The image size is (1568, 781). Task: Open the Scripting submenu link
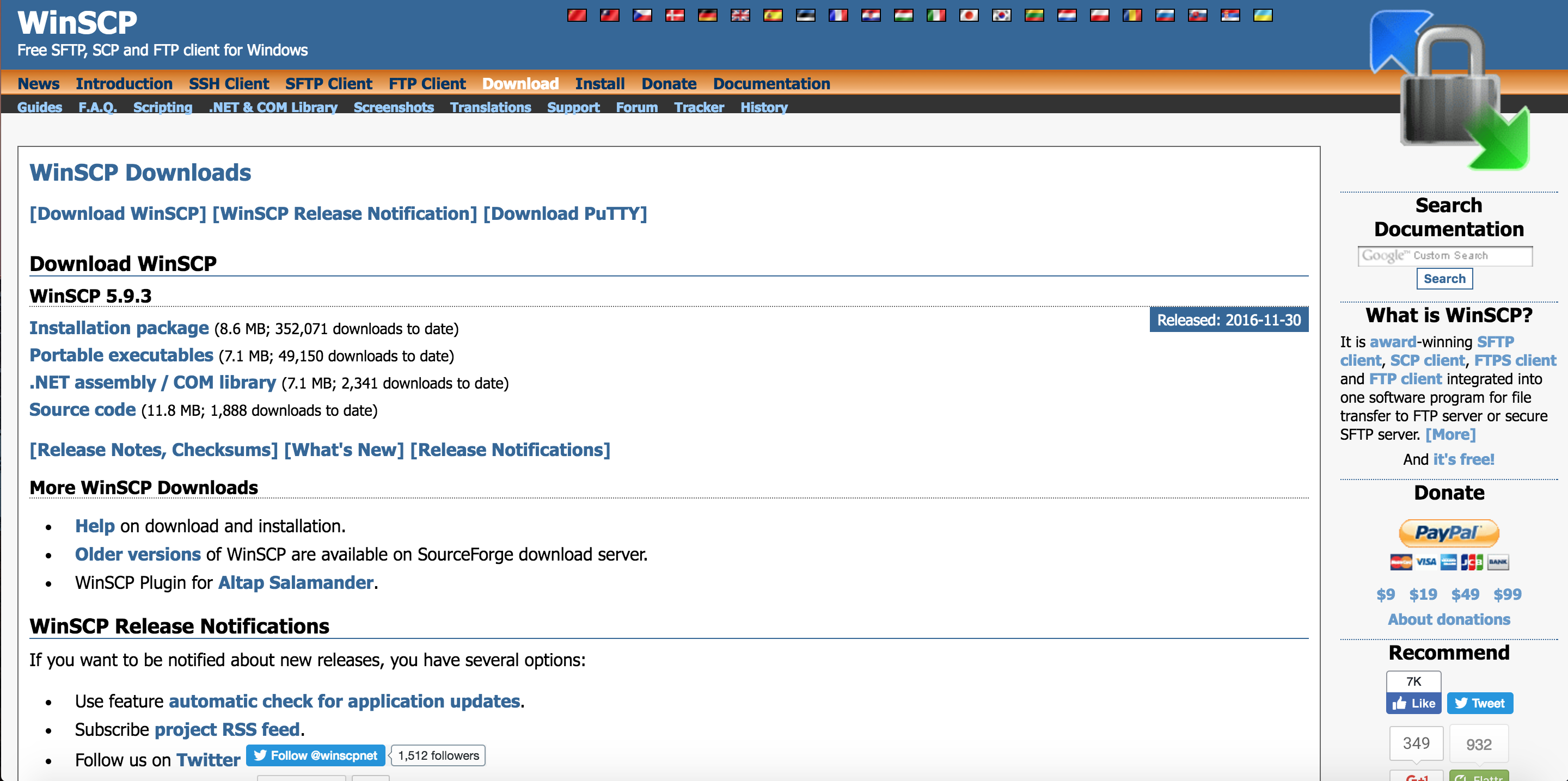(163, 108)
